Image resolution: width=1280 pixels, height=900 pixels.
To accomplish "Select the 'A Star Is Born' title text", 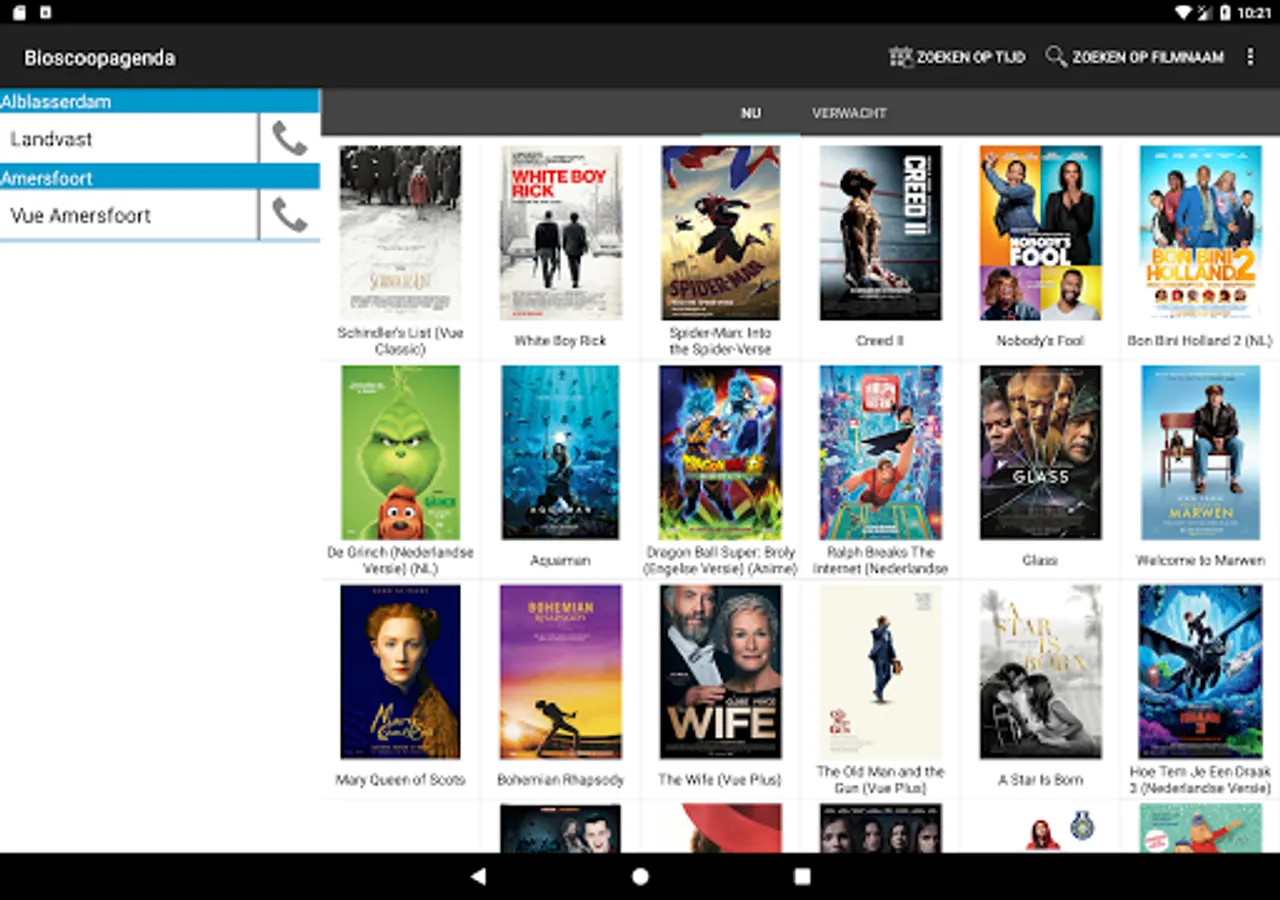I will (1040, 780).
